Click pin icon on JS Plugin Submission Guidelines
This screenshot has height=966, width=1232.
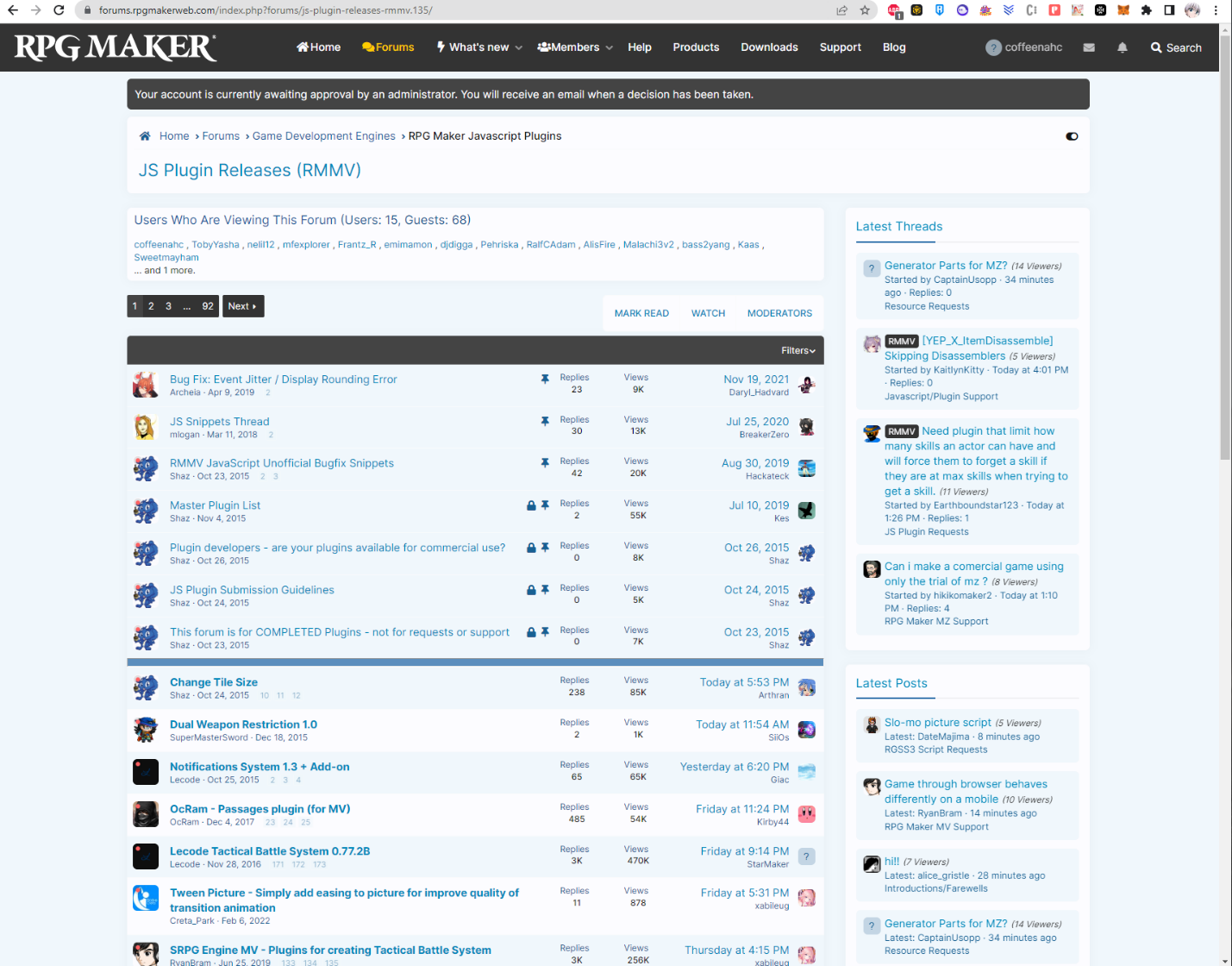coord(545,590)
